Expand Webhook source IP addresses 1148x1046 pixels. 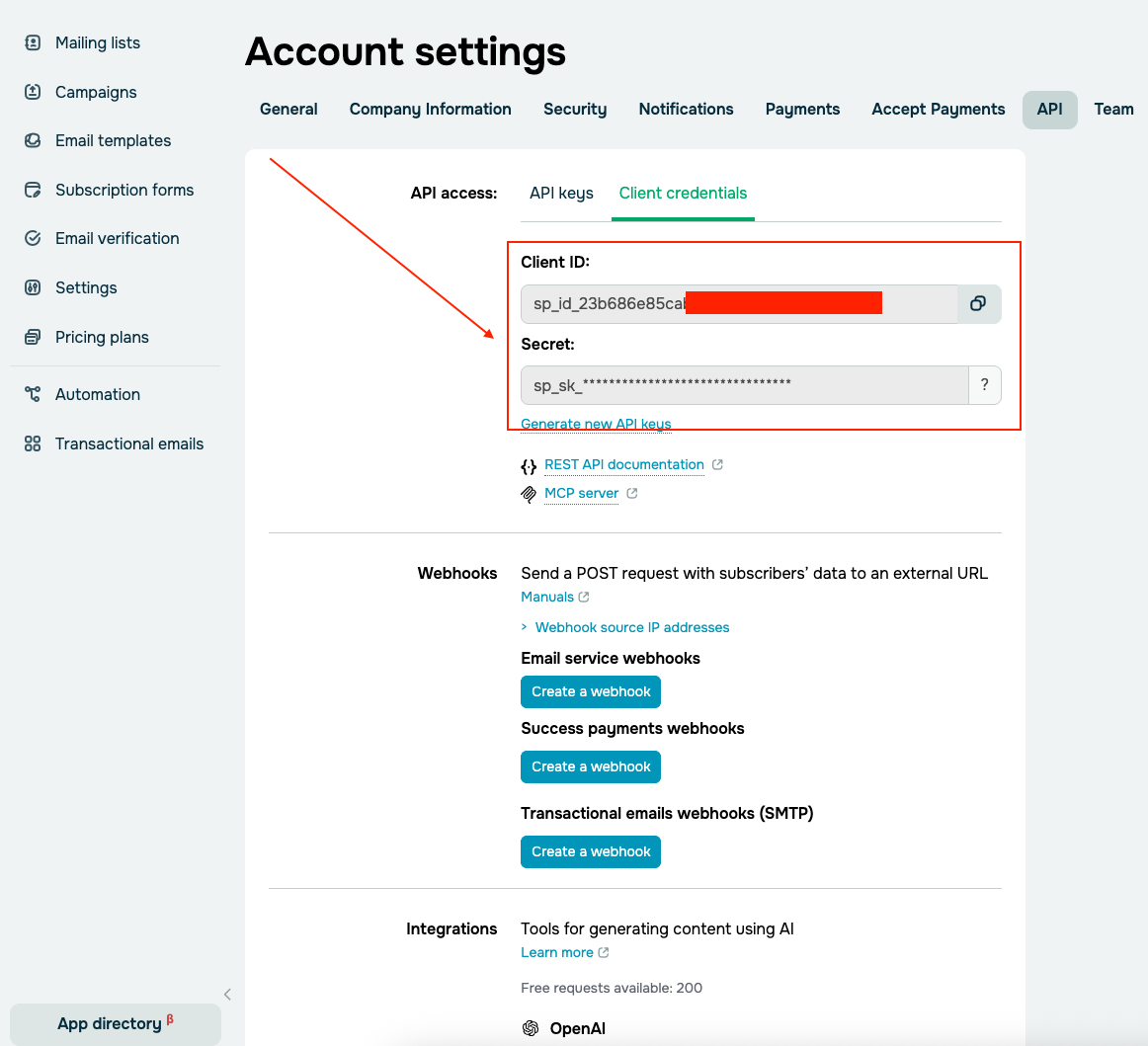click(x=631, y=627)
